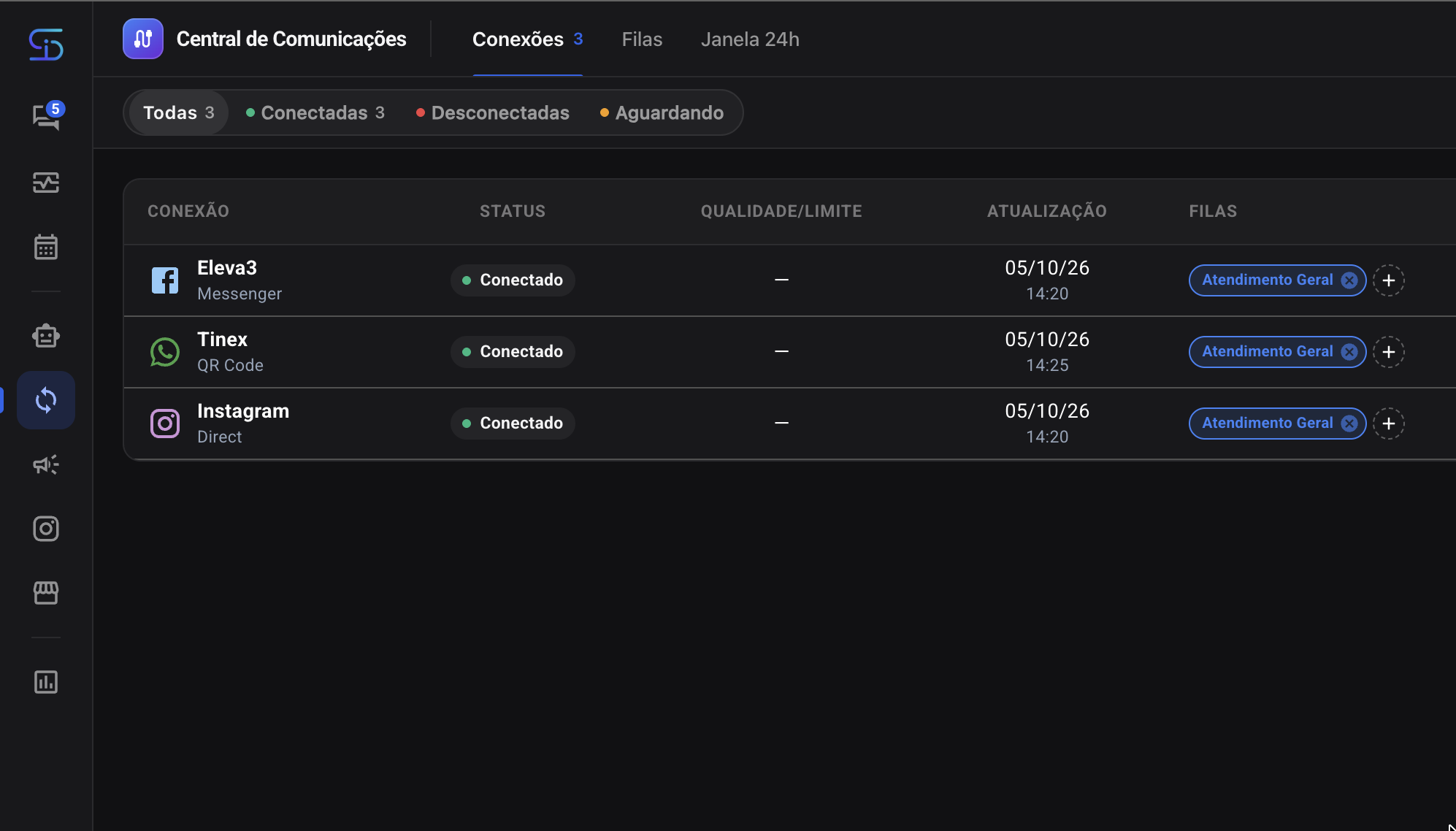Click the Facebook icon in Eleva3 row
Viewport: 1456px width, 831px height.
tap(165, 280)
